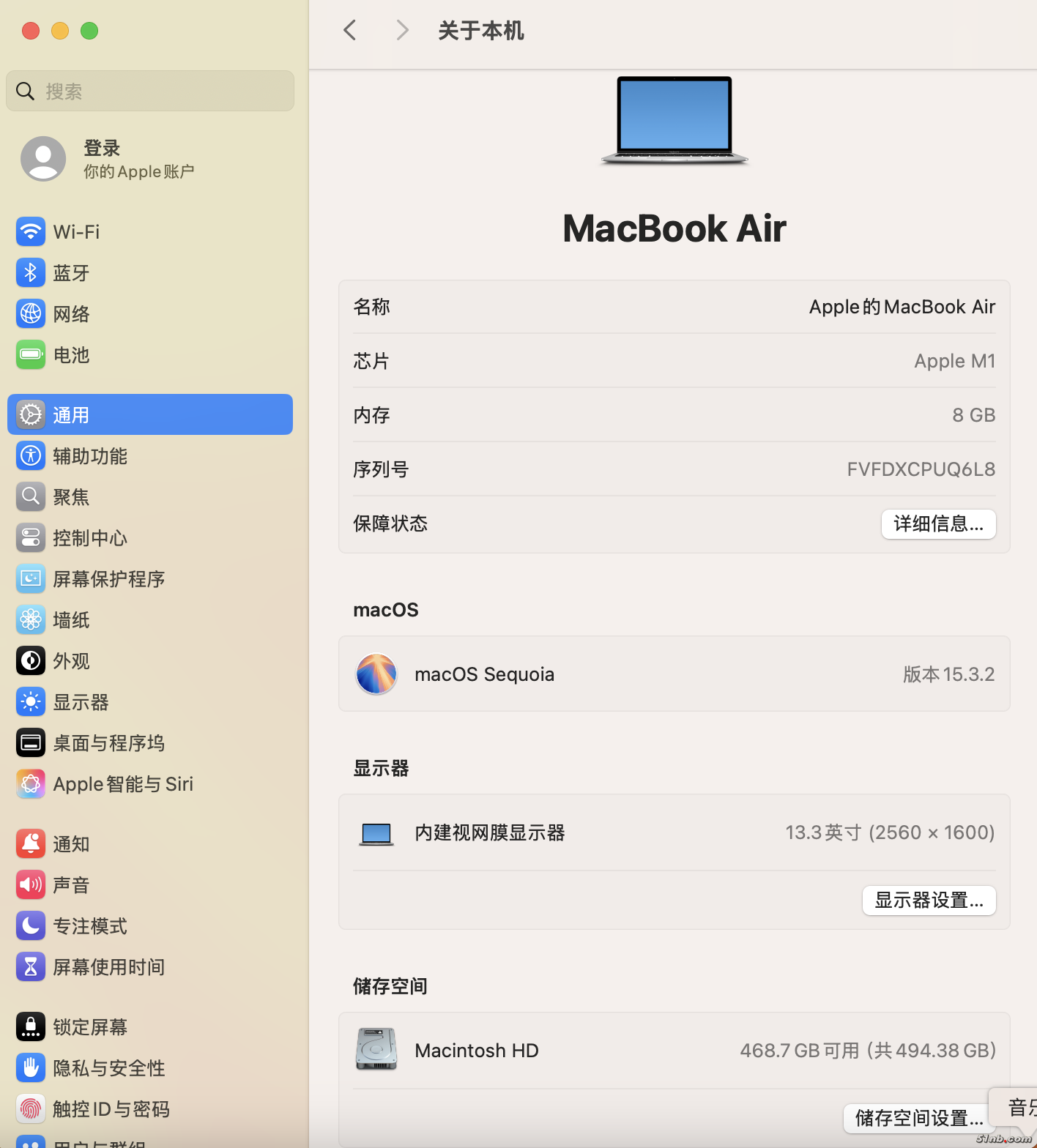
Task: Open the 屏幕使用时间 hourglass icon
Action: (31, 967)
